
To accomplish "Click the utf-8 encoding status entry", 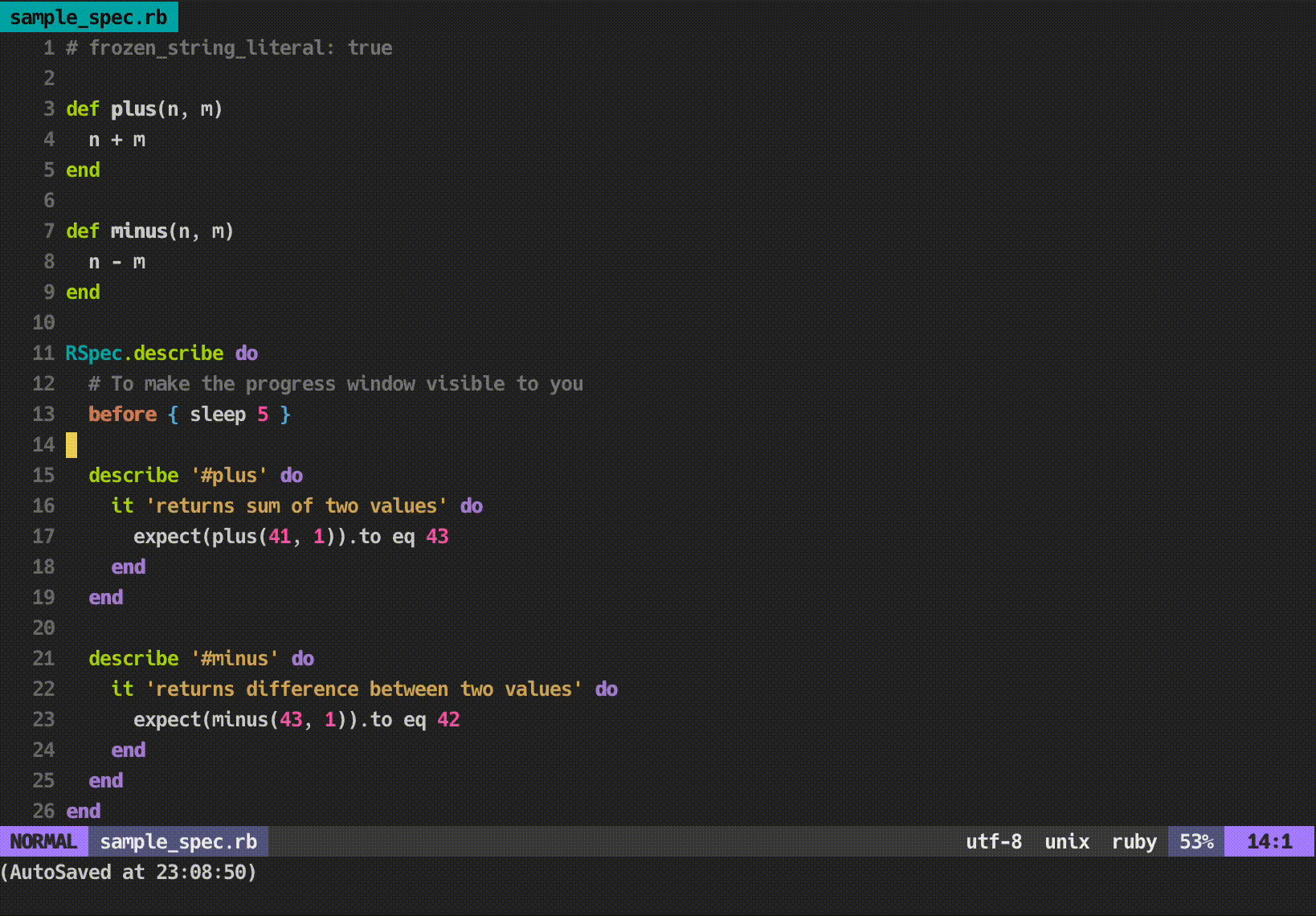I will (994, 841).
